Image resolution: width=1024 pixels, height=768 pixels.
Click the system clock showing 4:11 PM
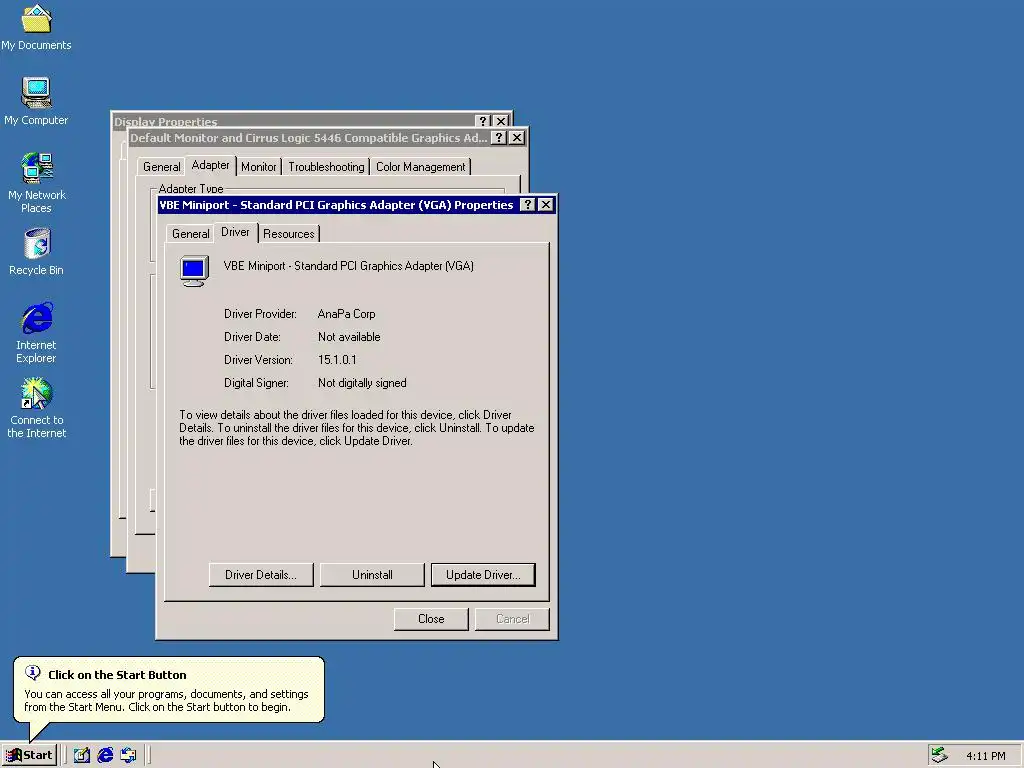tap(985, 756)
